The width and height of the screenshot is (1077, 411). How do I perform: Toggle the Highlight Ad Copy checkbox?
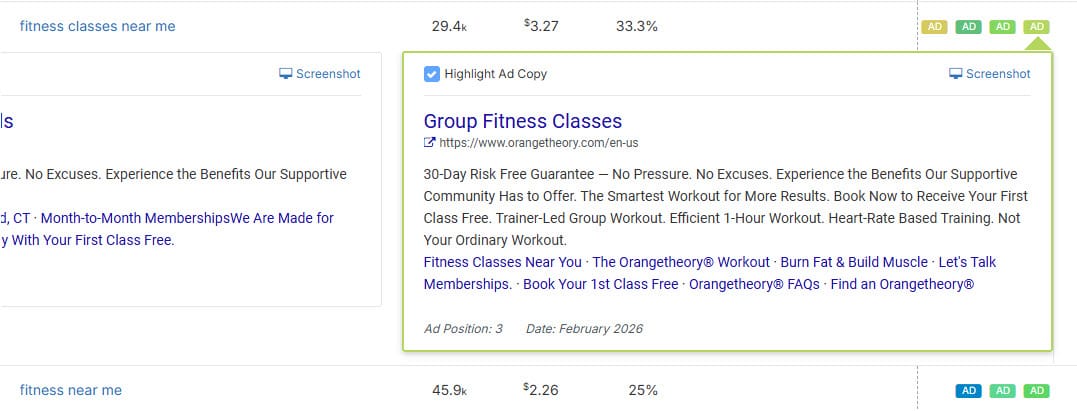432,74
